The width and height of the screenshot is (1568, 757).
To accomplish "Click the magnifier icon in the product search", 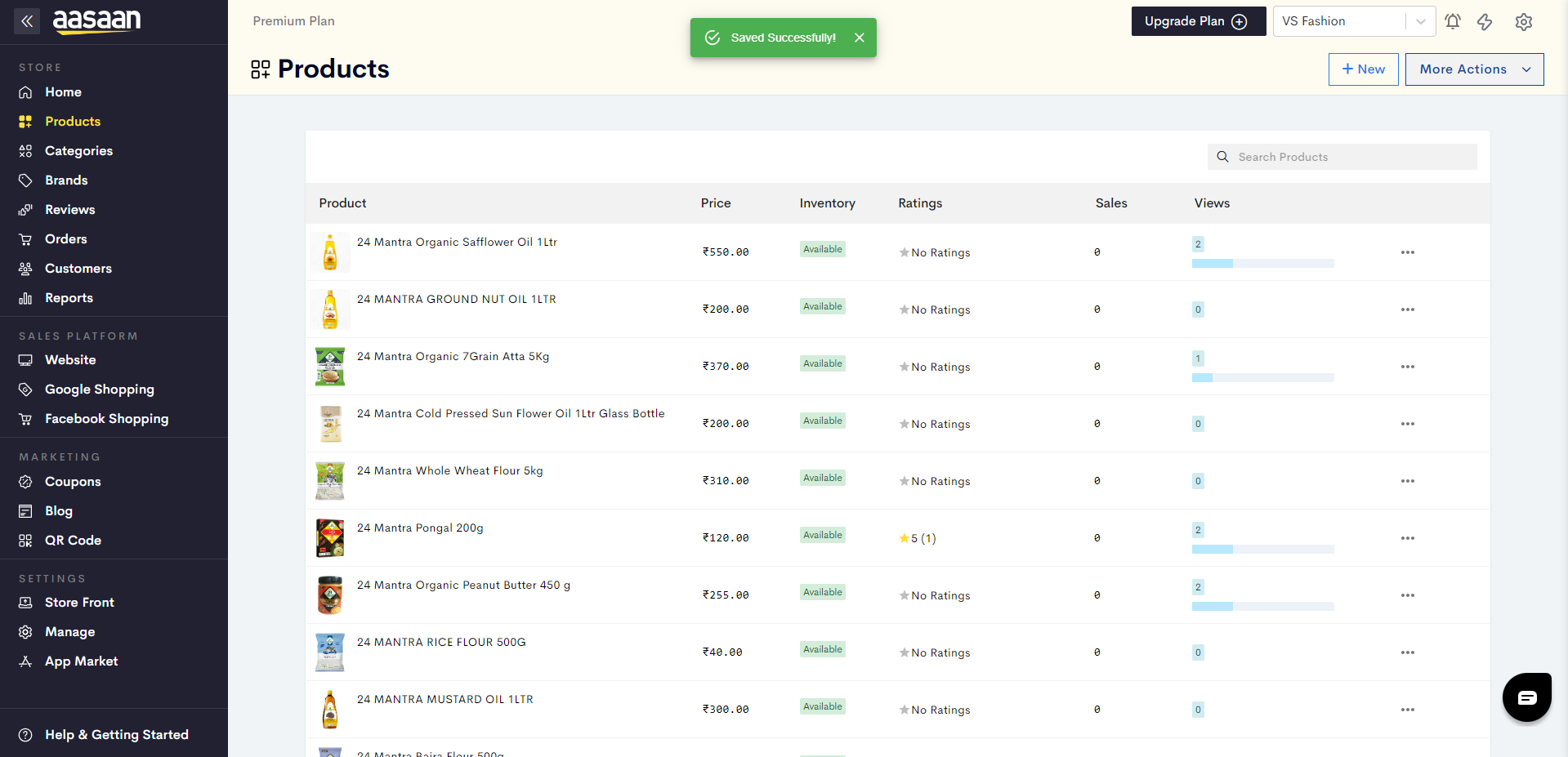I will [x=1222, y=157].
